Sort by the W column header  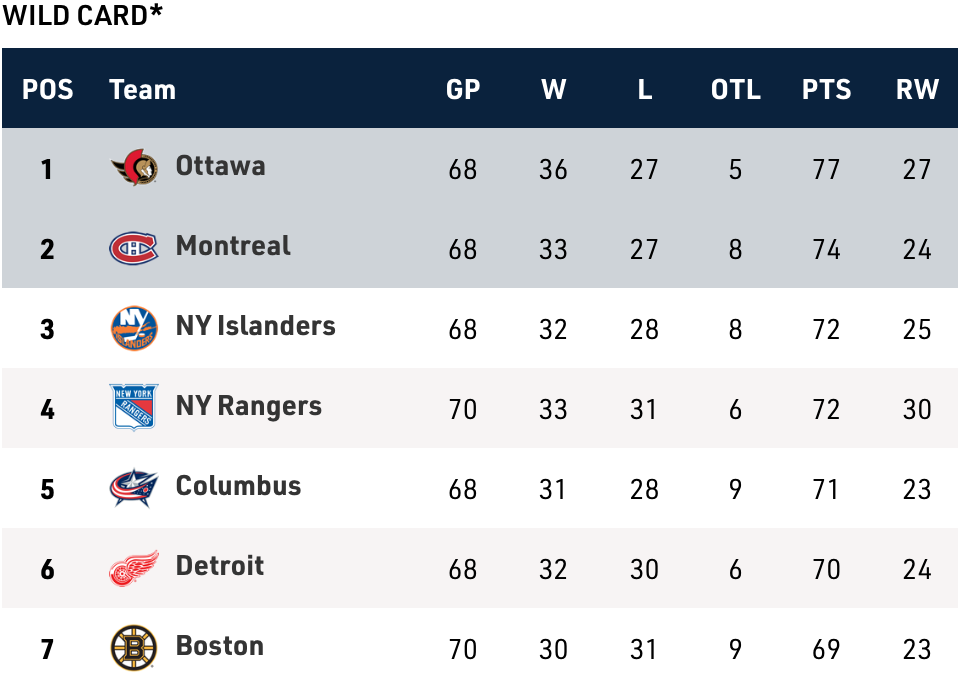(x=553, y=89)
